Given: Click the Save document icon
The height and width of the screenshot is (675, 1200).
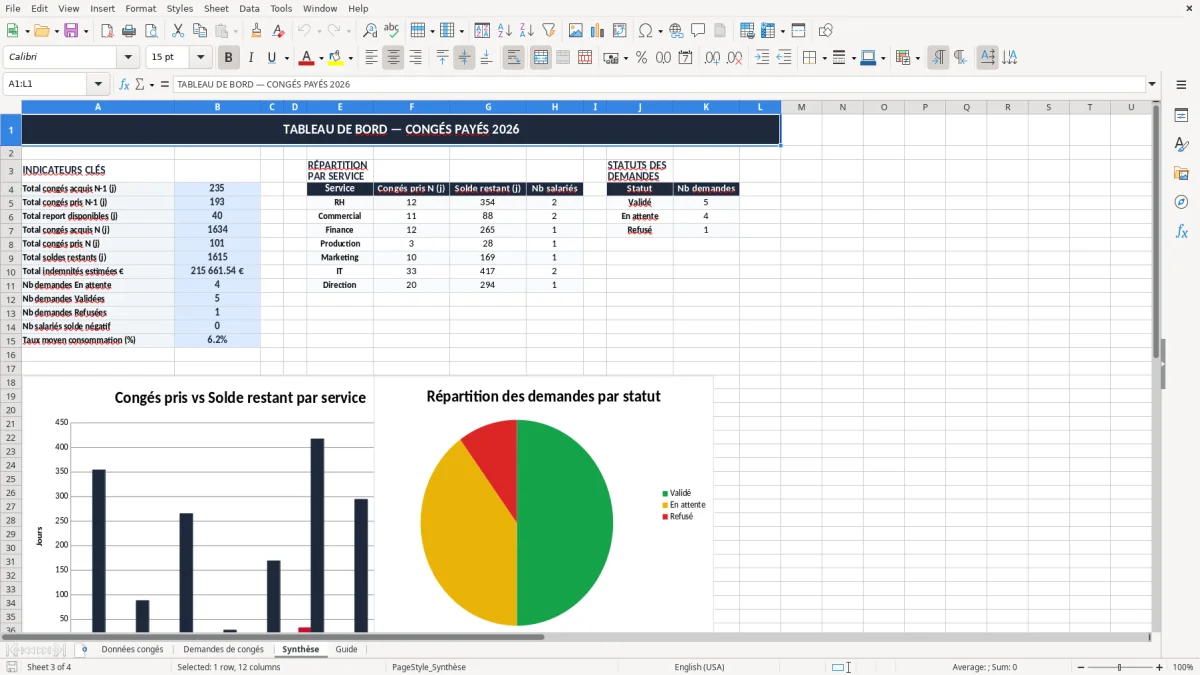Looking at the screenshot, I should [x=71, y=31].
